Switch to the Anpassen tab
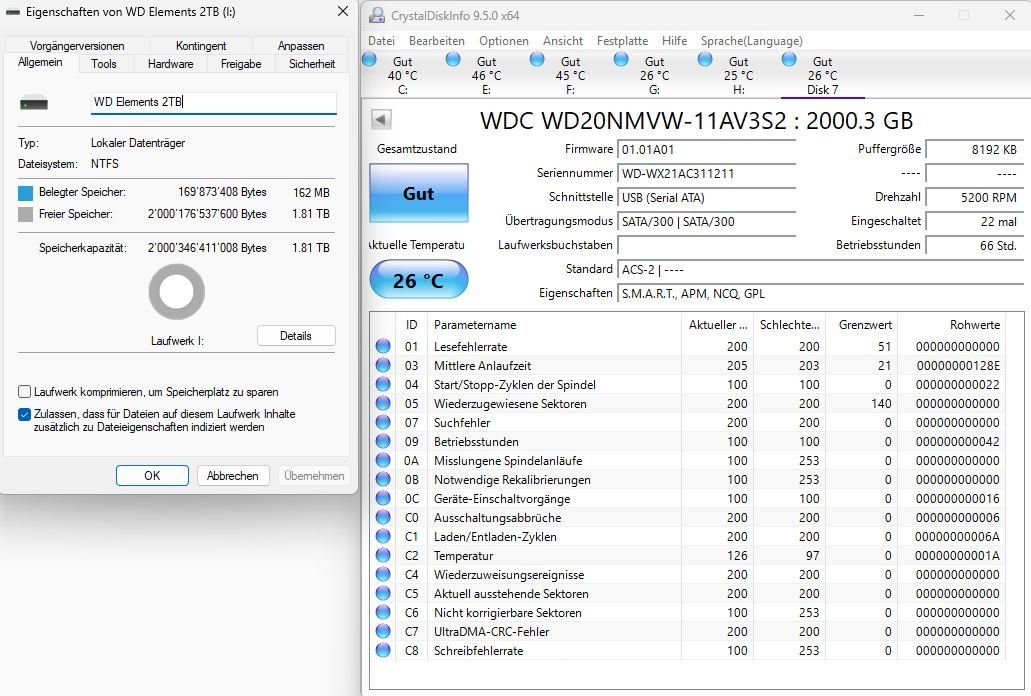The height and width of the screenshot is (696, 1031). [300, 46]
